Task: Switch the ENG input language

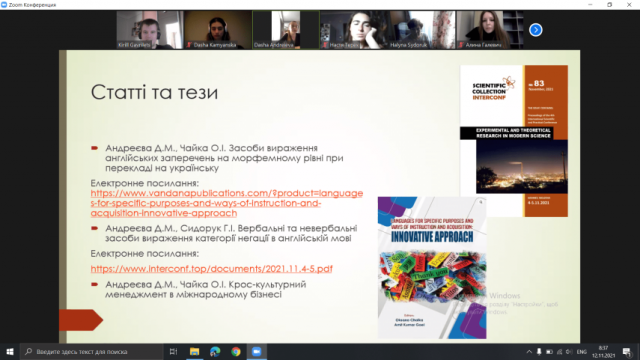Action: click(582, 351)
